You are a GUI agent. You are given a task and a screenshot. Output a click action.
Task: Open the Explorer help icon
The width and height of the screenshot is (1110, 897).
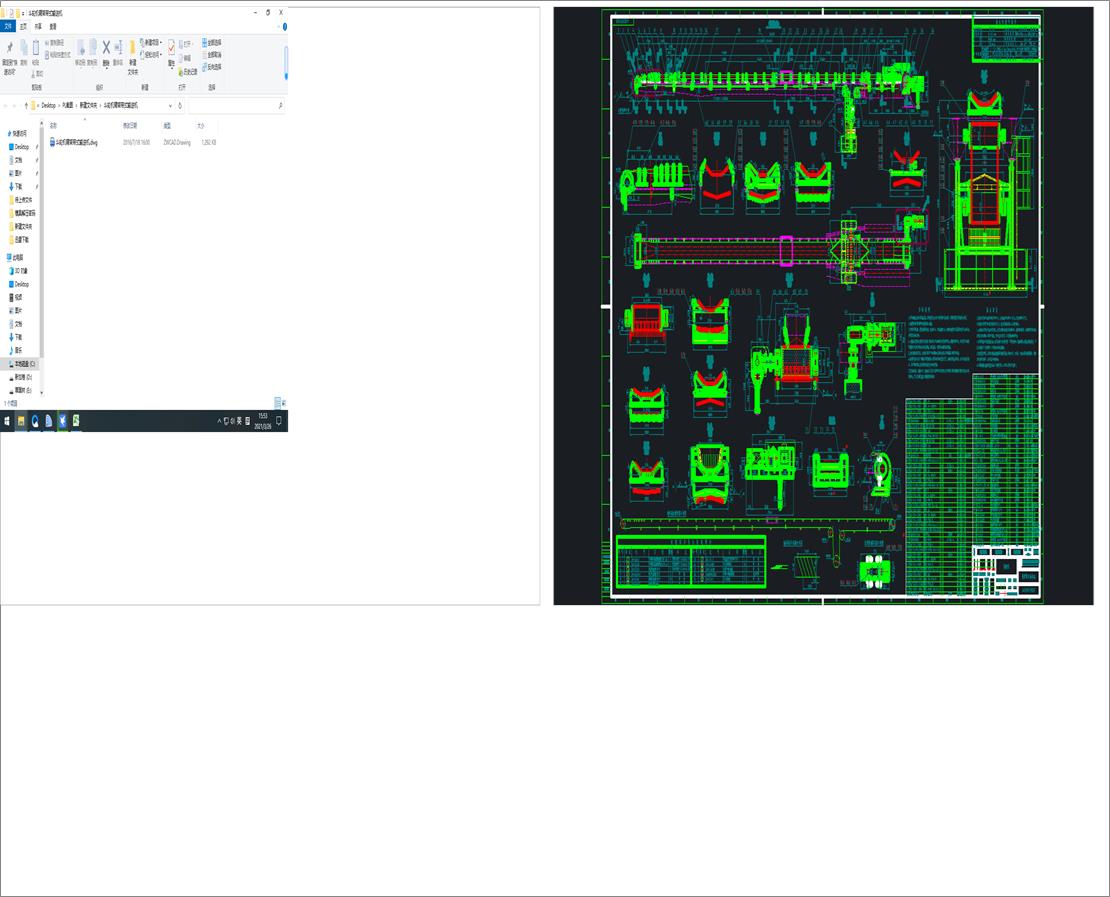[285, 26]
